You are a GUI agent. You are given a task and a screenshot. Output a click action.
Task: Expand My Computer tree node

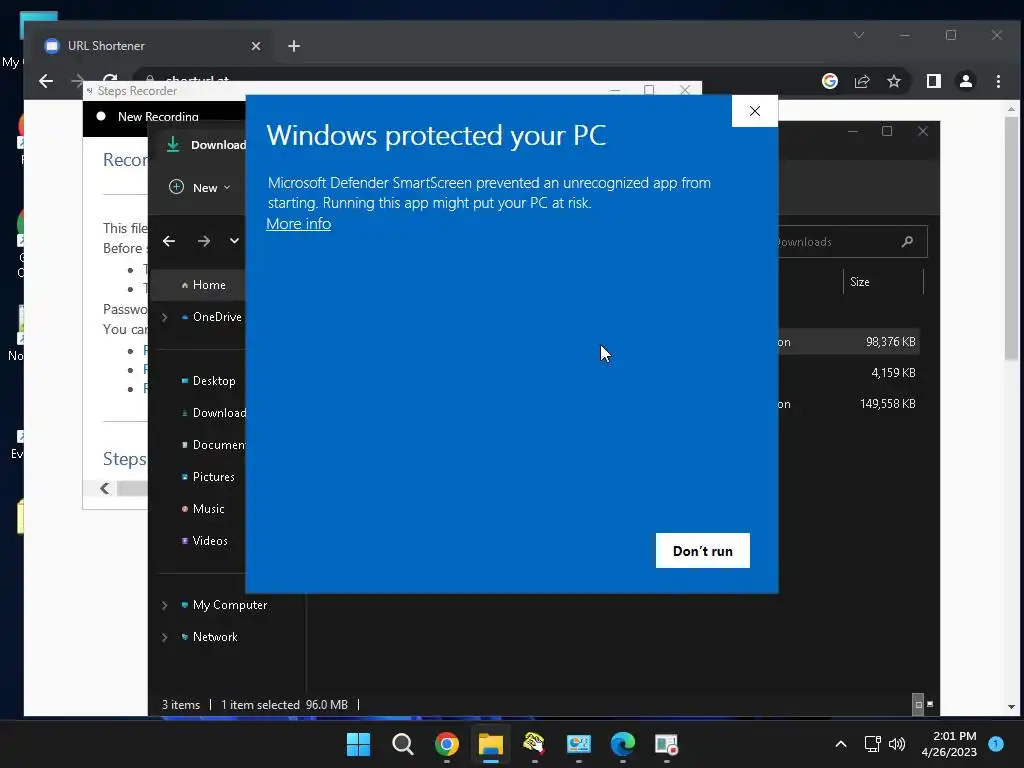click(x=165, y=605)
